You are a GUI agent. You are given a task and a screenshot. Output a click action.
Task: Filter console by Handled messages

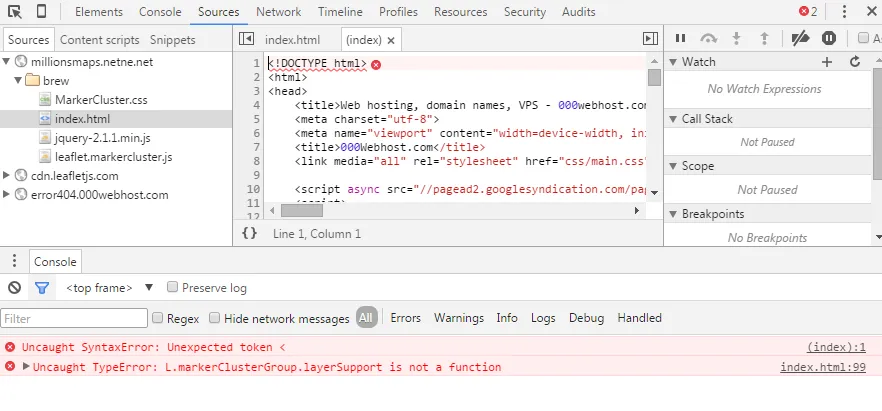coord(640,318)
